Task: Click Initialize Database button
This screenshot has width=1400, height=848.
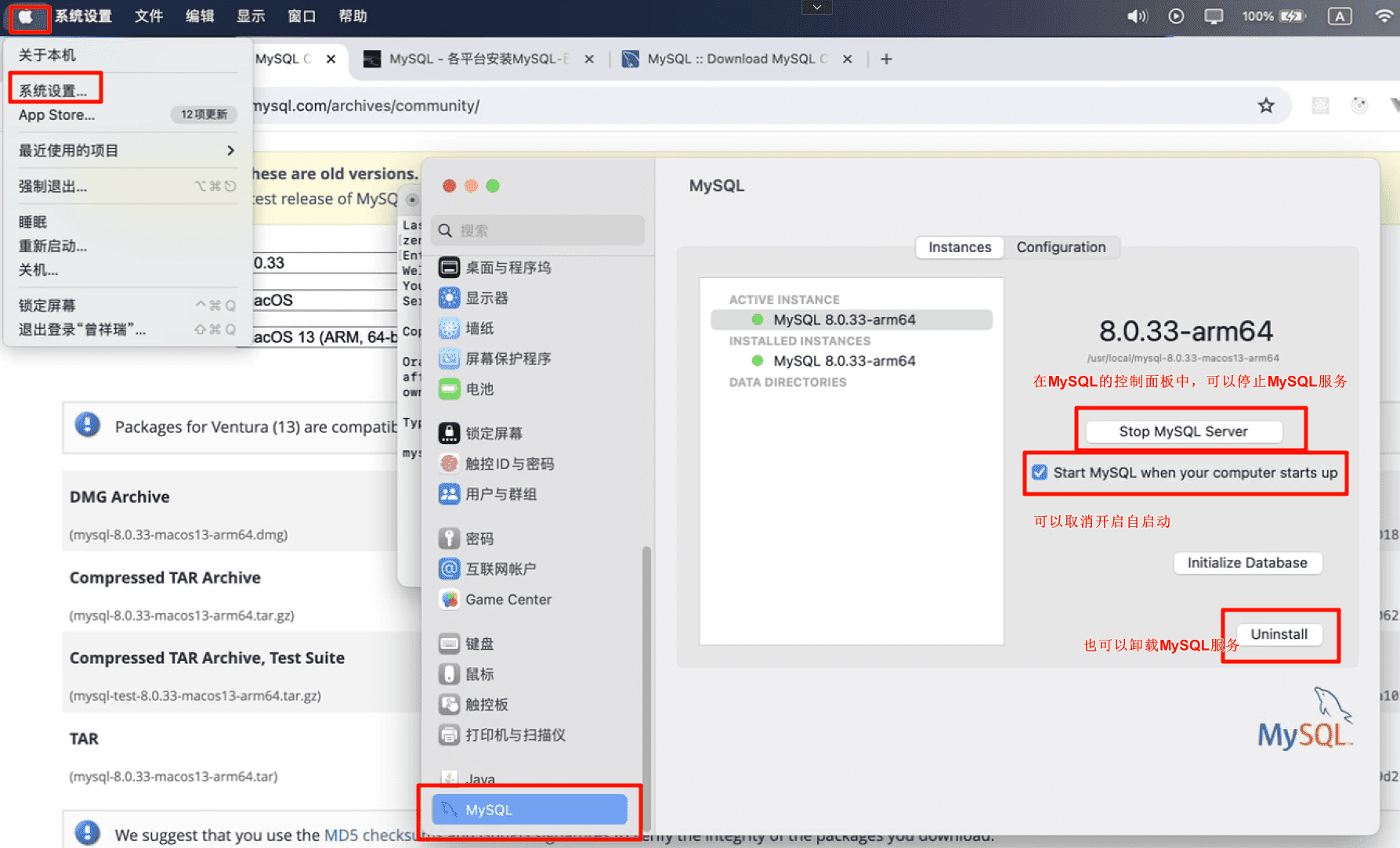Action: (x=1247, y=563)
